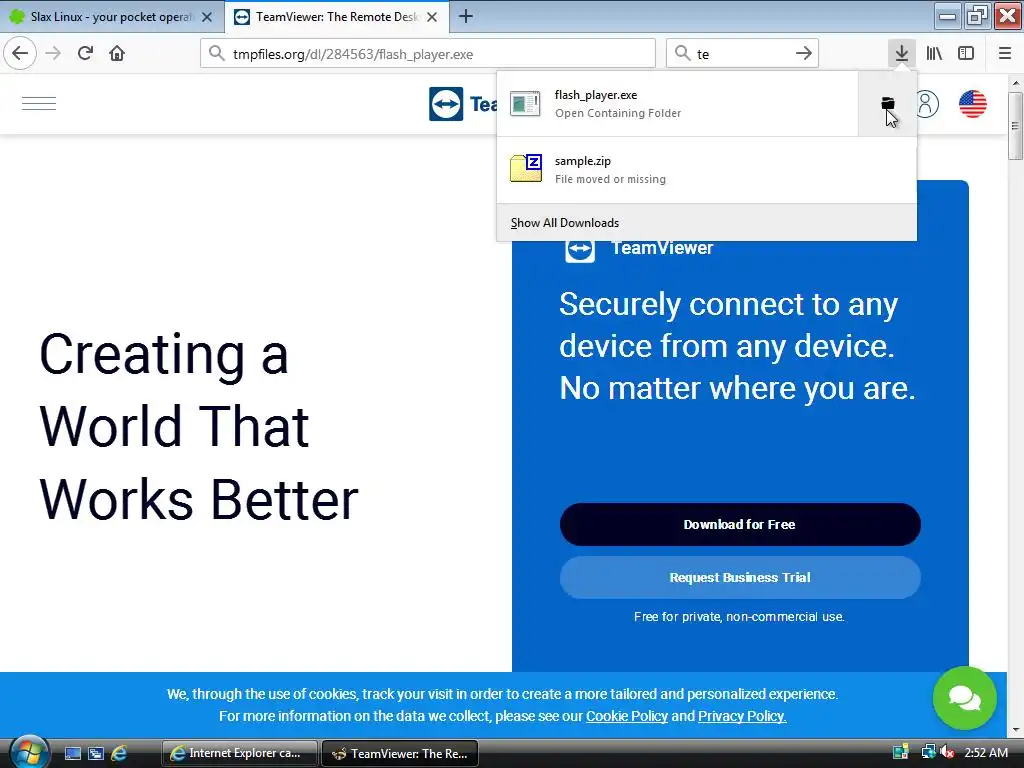The width and height of the screenshot is (1024, 768).
Task: Launch Internet Explorer from quick launch
Action: coord(120,753)
